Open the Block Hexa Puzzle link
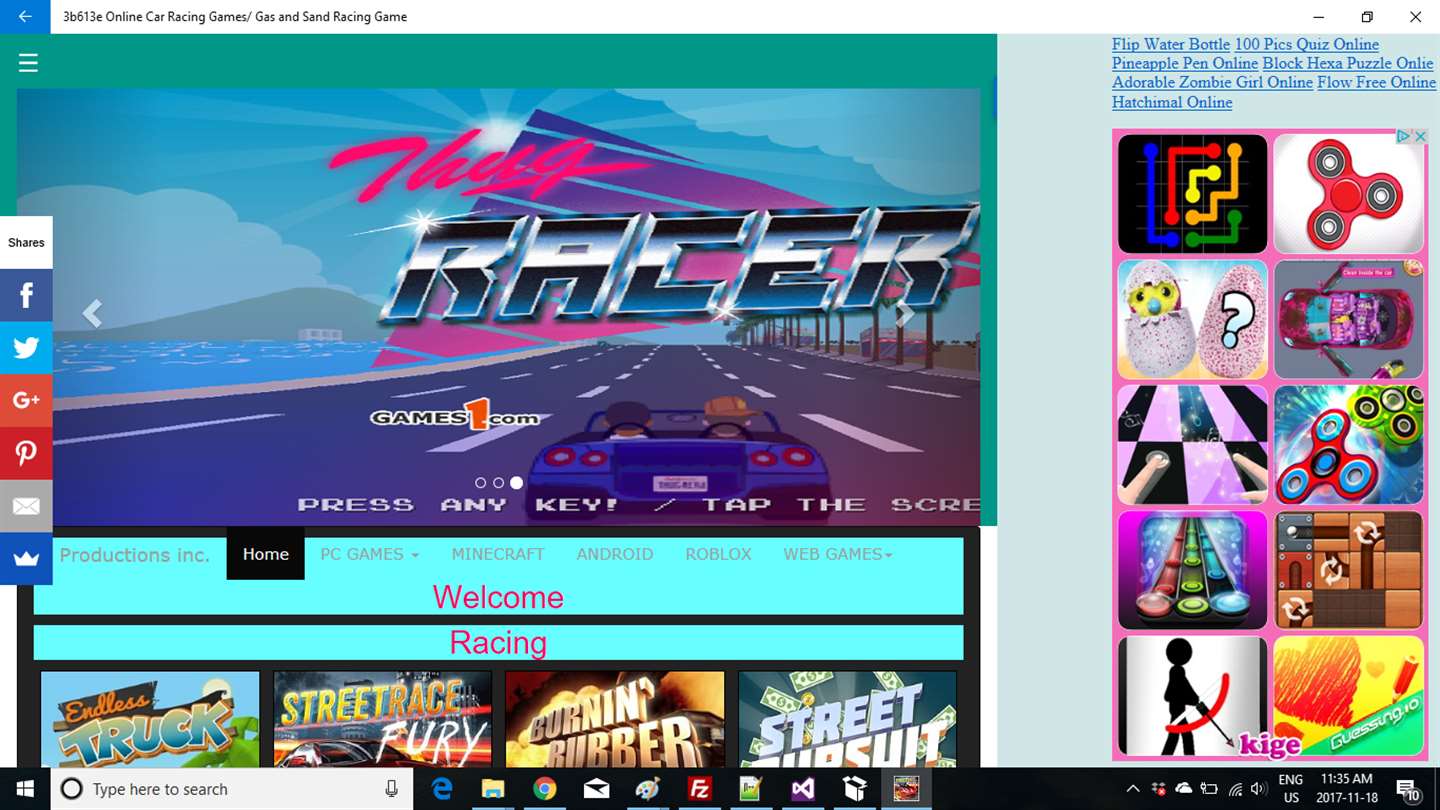 click(x=1348, y=63)
